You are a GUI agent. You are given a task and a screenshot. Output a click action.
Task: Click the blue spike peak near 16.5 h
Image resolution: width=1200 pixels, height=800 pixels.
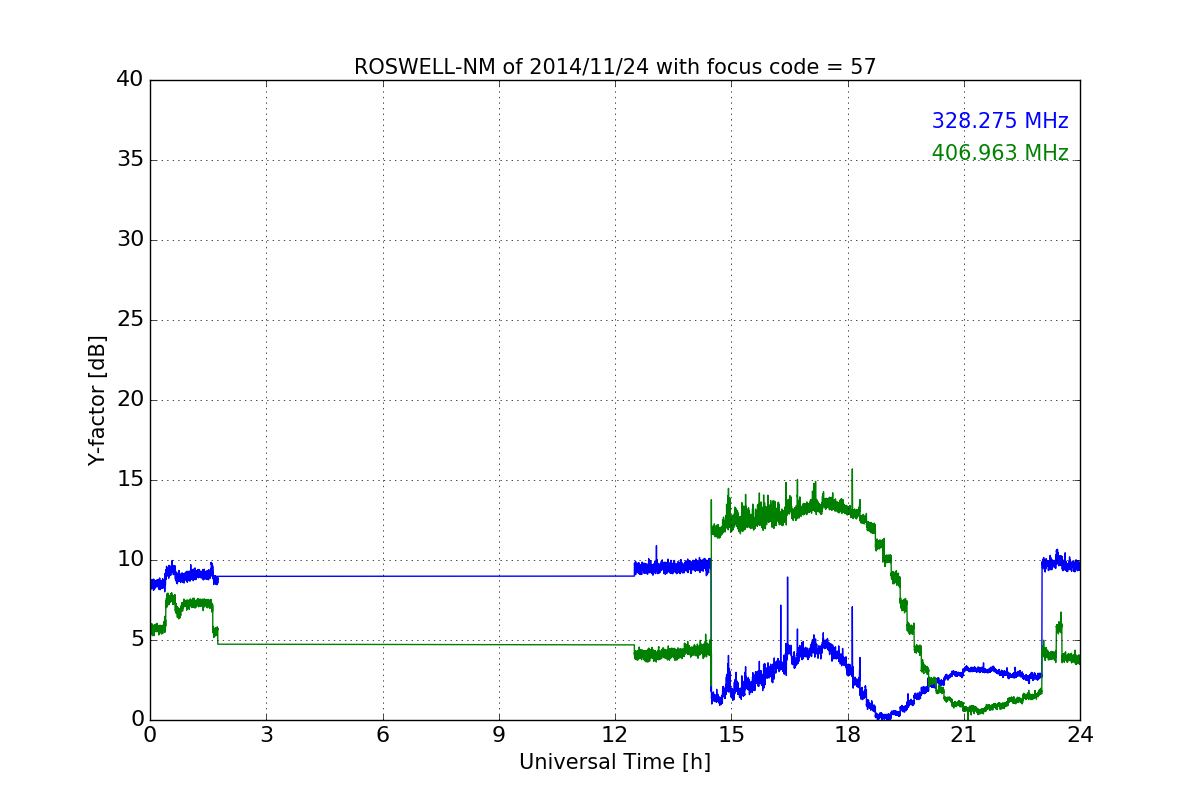pos(787,579)
